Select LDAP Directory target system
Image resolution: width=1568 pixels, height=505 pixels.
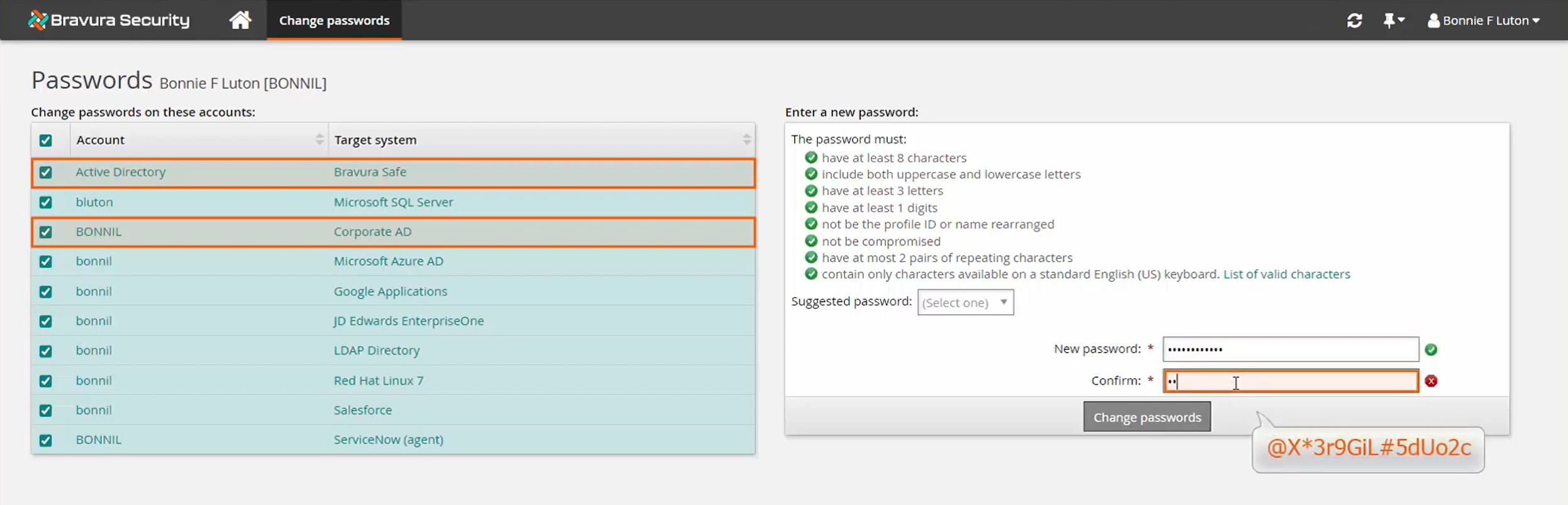[376, 350]
